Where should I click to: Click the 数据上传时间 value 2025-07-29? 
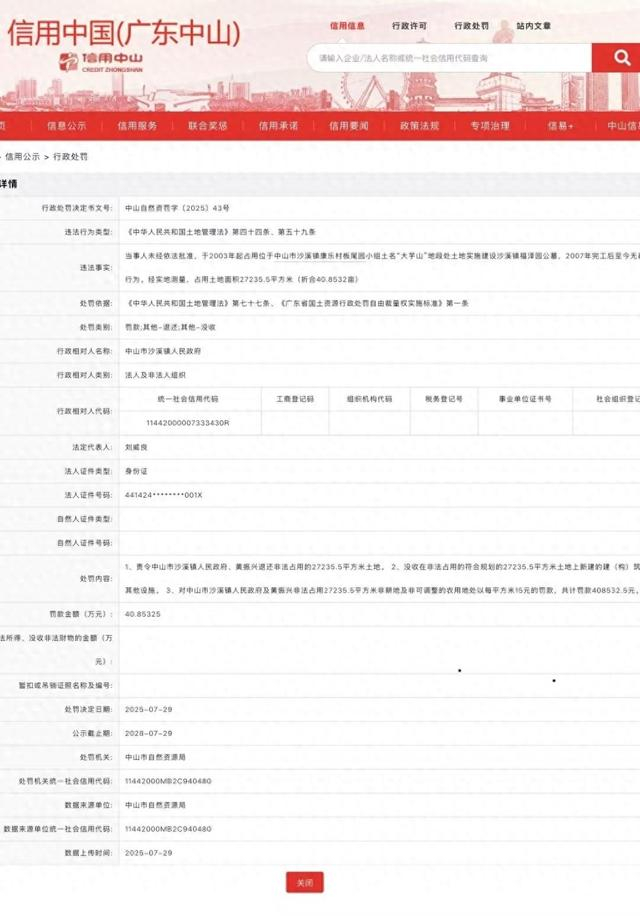(148, 853)
